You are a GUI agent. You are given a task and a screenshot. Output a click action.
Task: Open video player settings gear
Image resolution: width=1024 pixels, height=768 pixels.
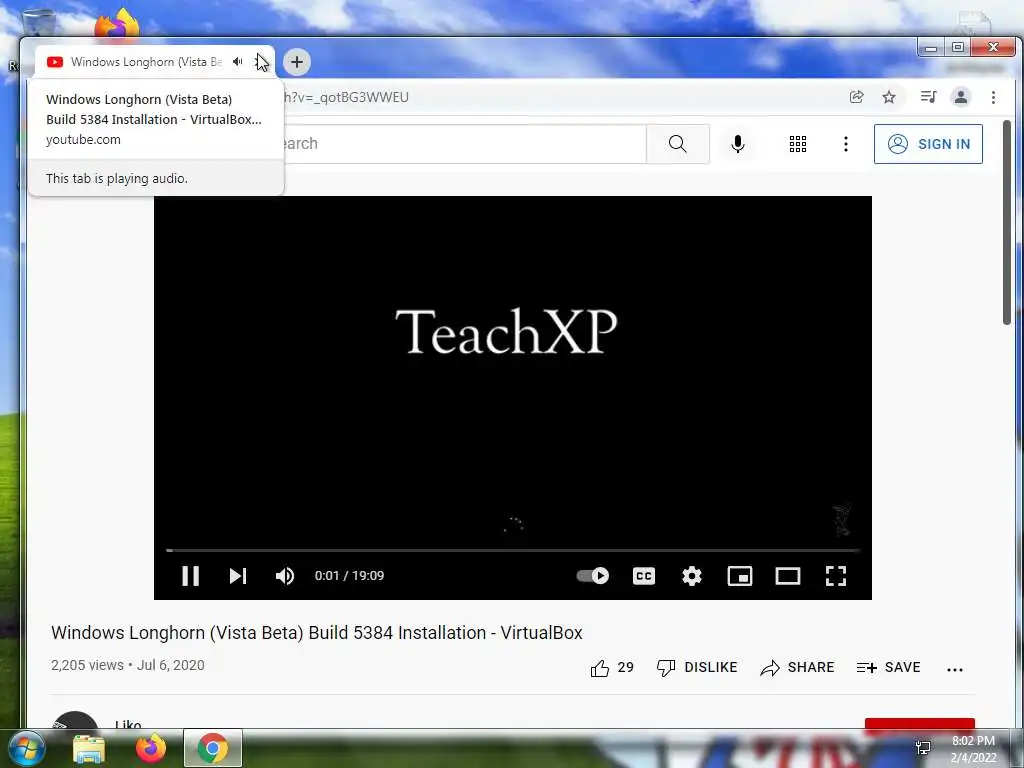point(692,575)
